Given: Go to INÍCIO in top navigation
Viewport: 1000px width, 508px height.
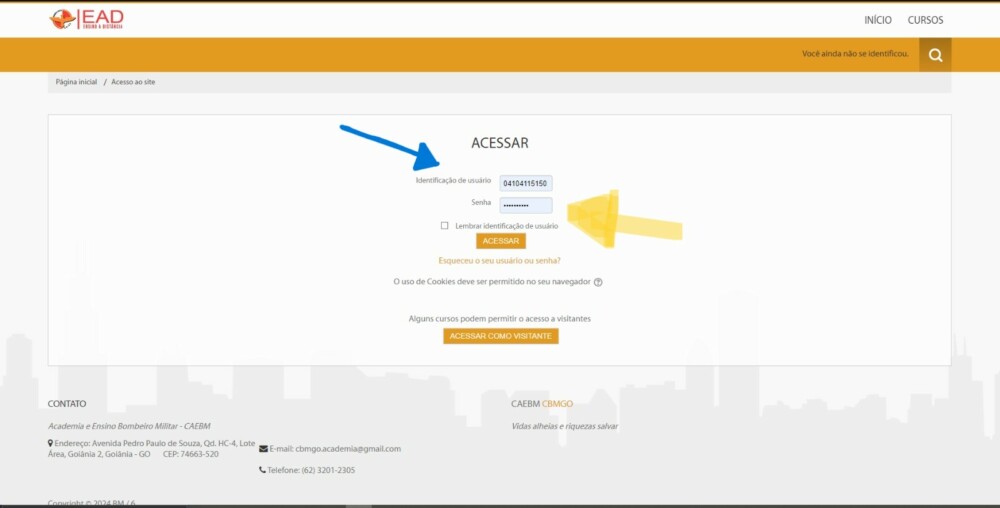Looking at the screenshot, I should pos(877,20).
